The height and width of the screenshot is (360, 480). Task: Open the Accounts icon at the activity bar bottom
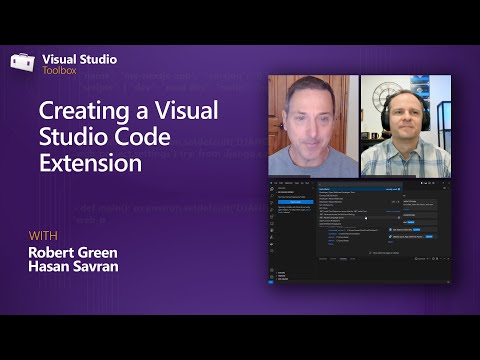tap(272, 270)
